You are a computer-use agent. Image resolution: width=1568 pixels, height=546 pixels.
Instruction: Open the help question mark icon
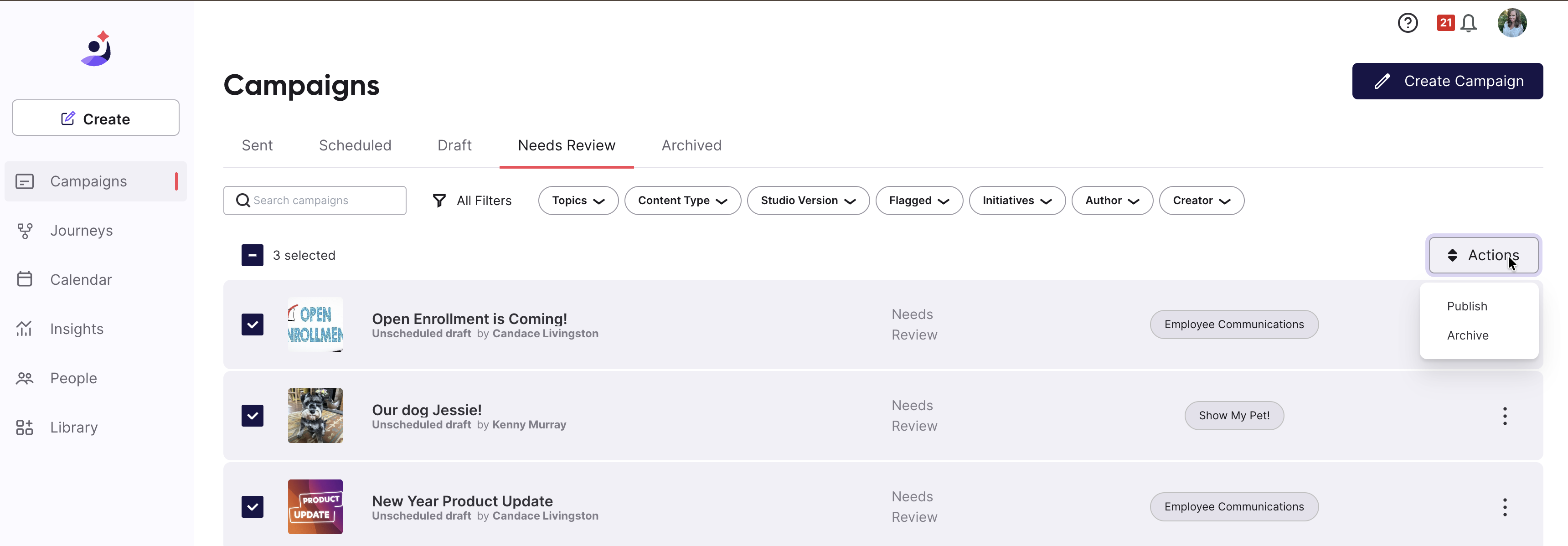coord(1407,23)
